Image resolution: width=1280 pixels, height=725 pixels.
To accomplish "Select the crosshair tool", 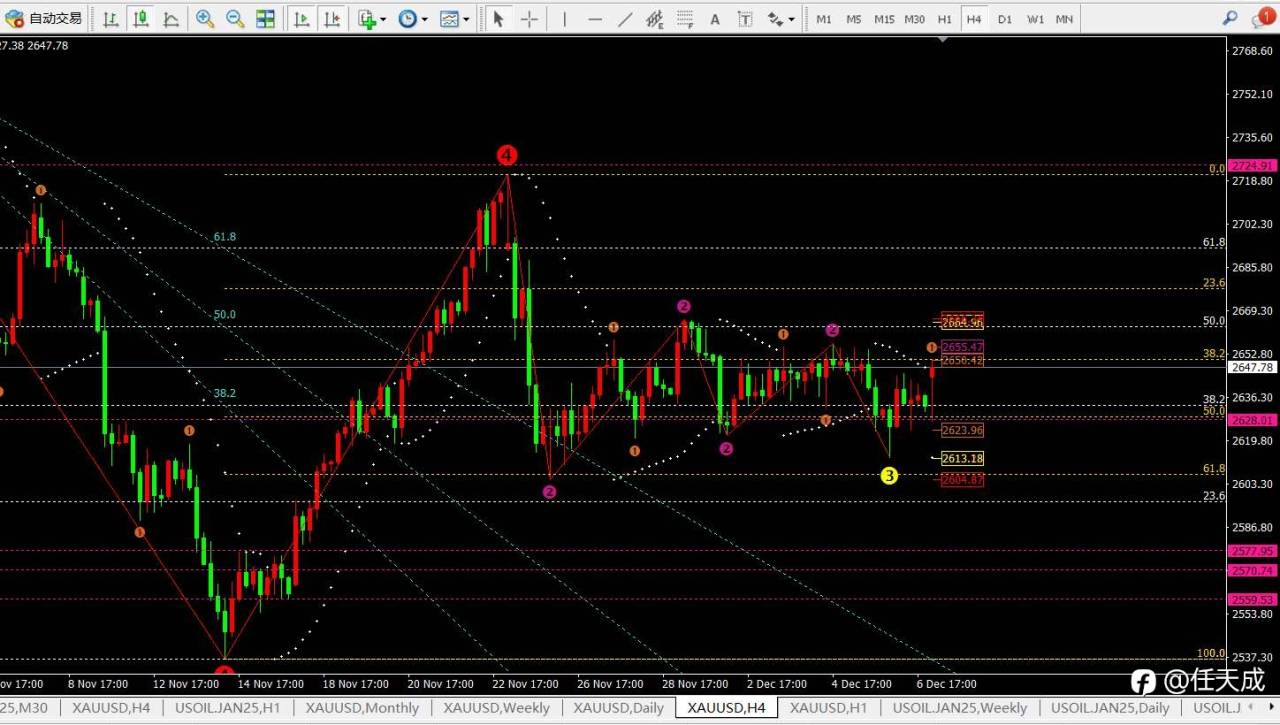I will pyautogui.click(x=529, y=18).
